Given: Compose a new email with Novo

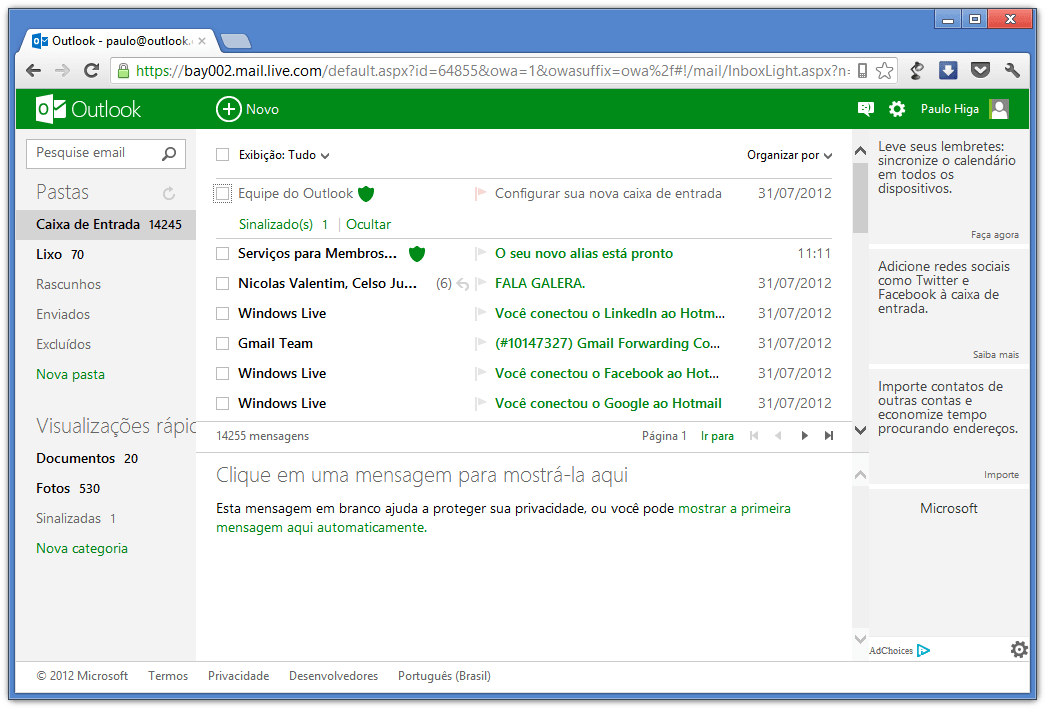Looking at the screenshot, I should click(247, 109).
